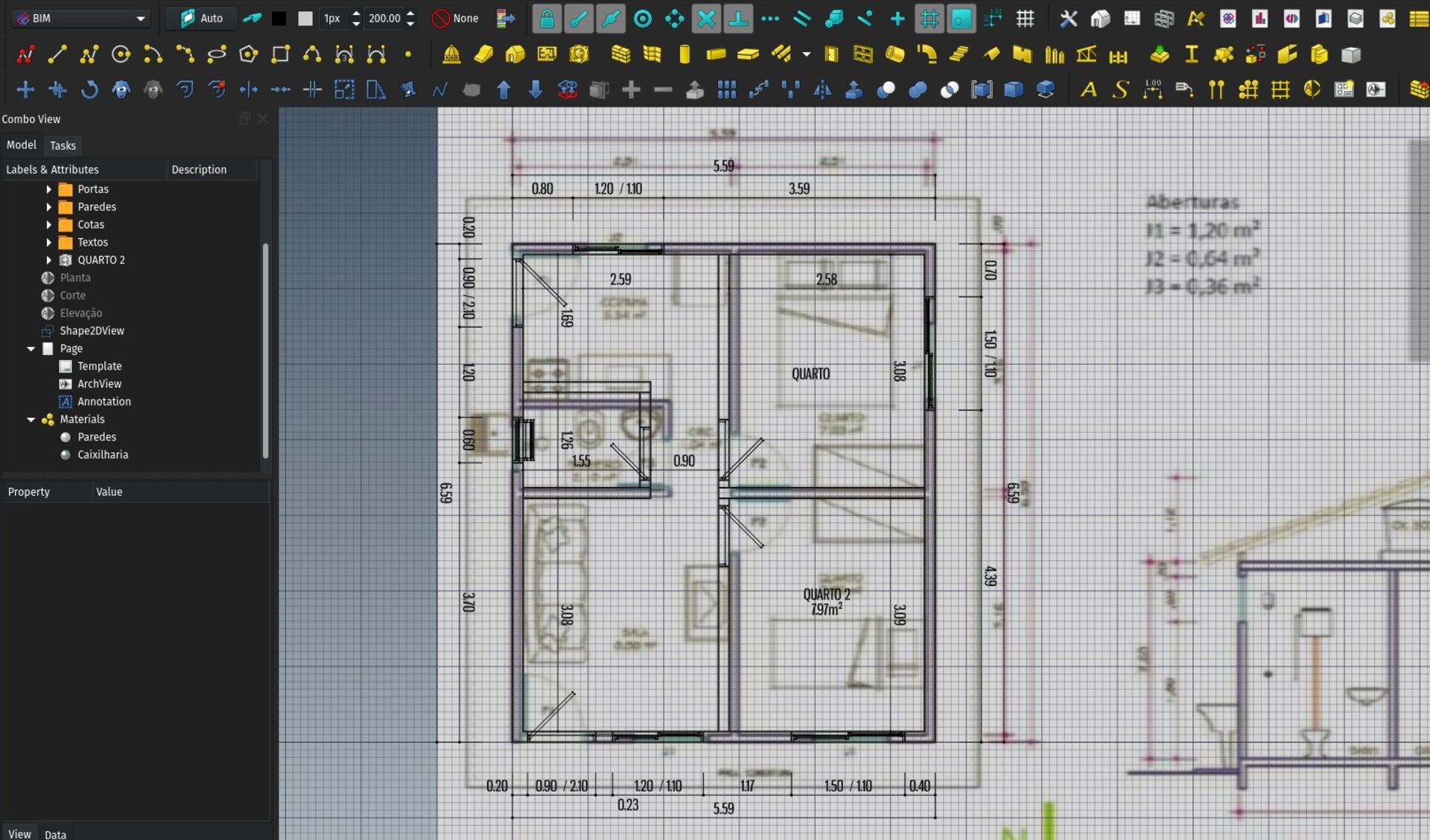The width and height of the screenshot is (1430, 840).
Task: Click the Description column header
Action: pyautogui.click(x=212, y=170)
